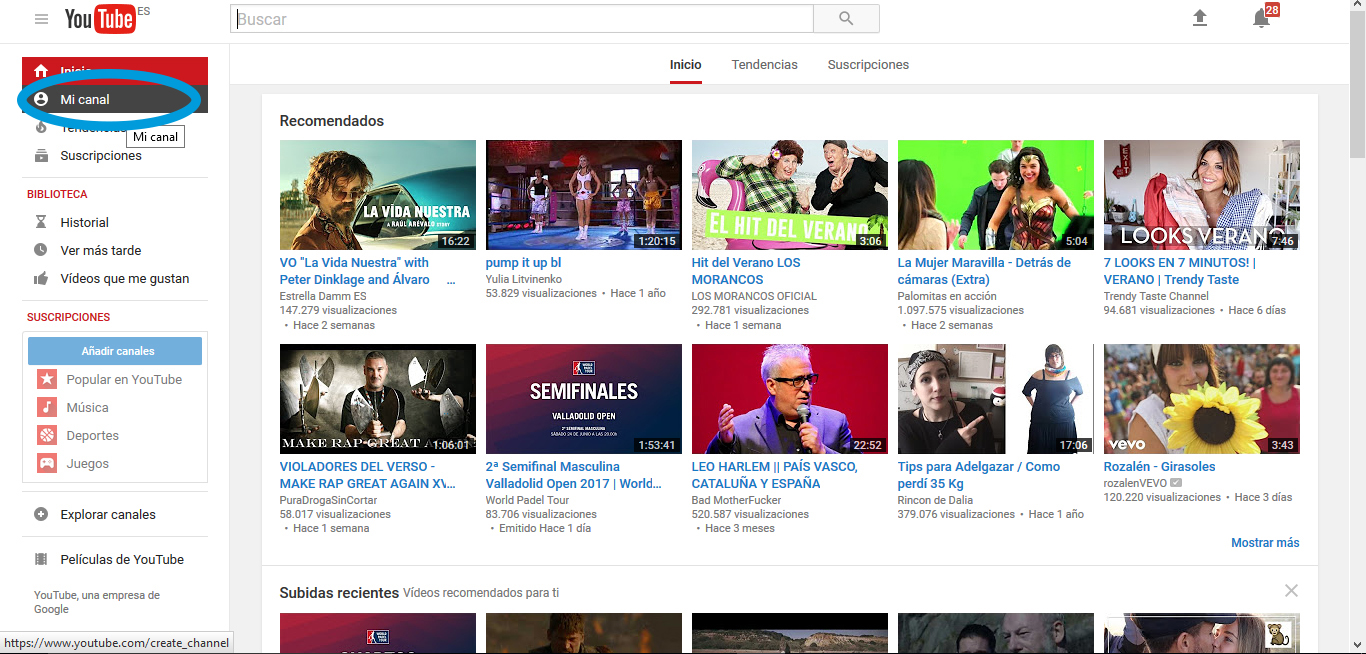The height and width of the screenshot is (654, 1366).
Task: Open the La Vida Nuestra video thumbnail
Action: (378, 195)
